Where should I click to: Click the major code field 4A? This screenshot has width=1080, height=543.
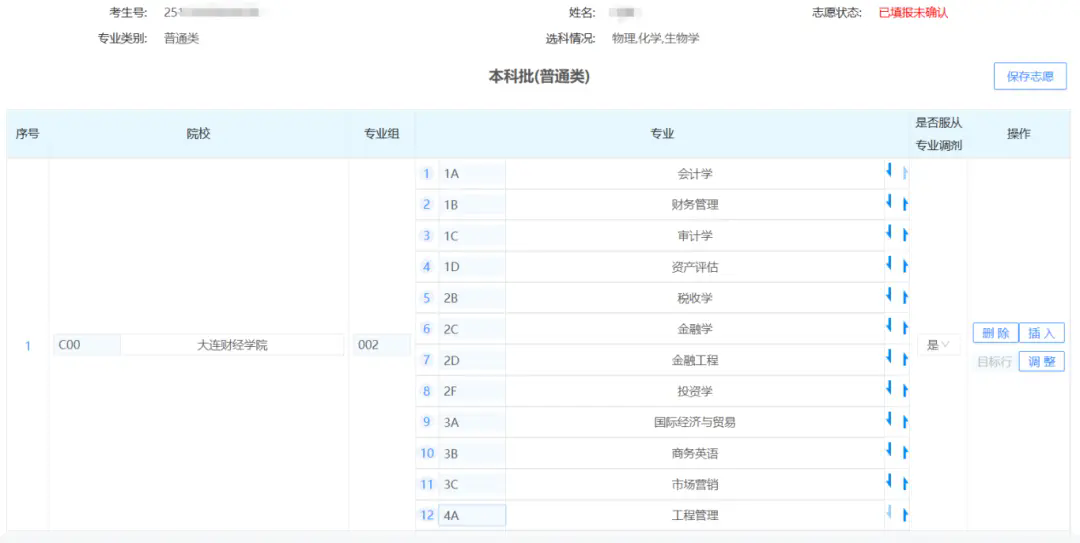(472, 515)
